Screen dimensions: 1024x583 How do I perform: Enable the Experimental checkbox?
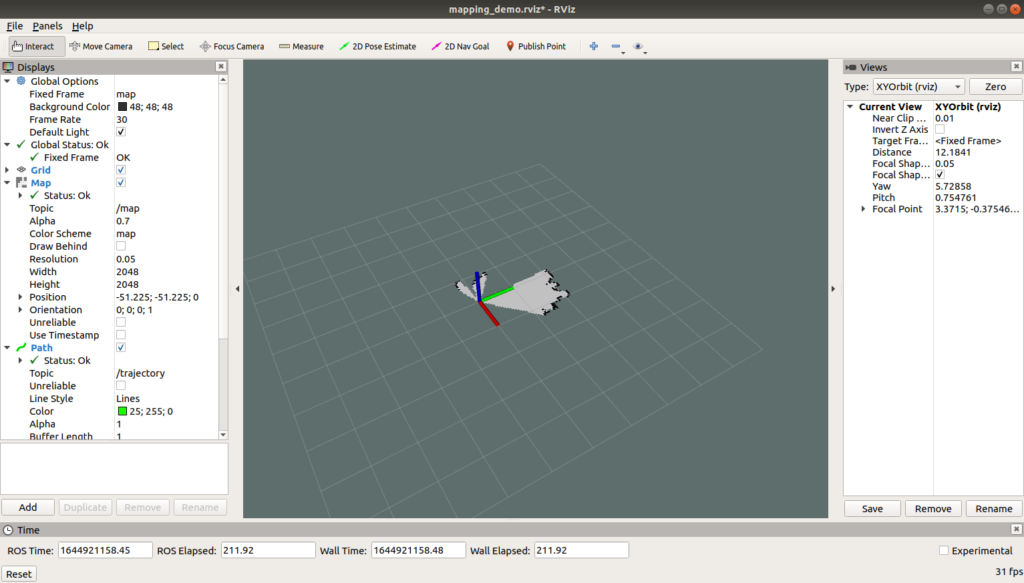944,551
